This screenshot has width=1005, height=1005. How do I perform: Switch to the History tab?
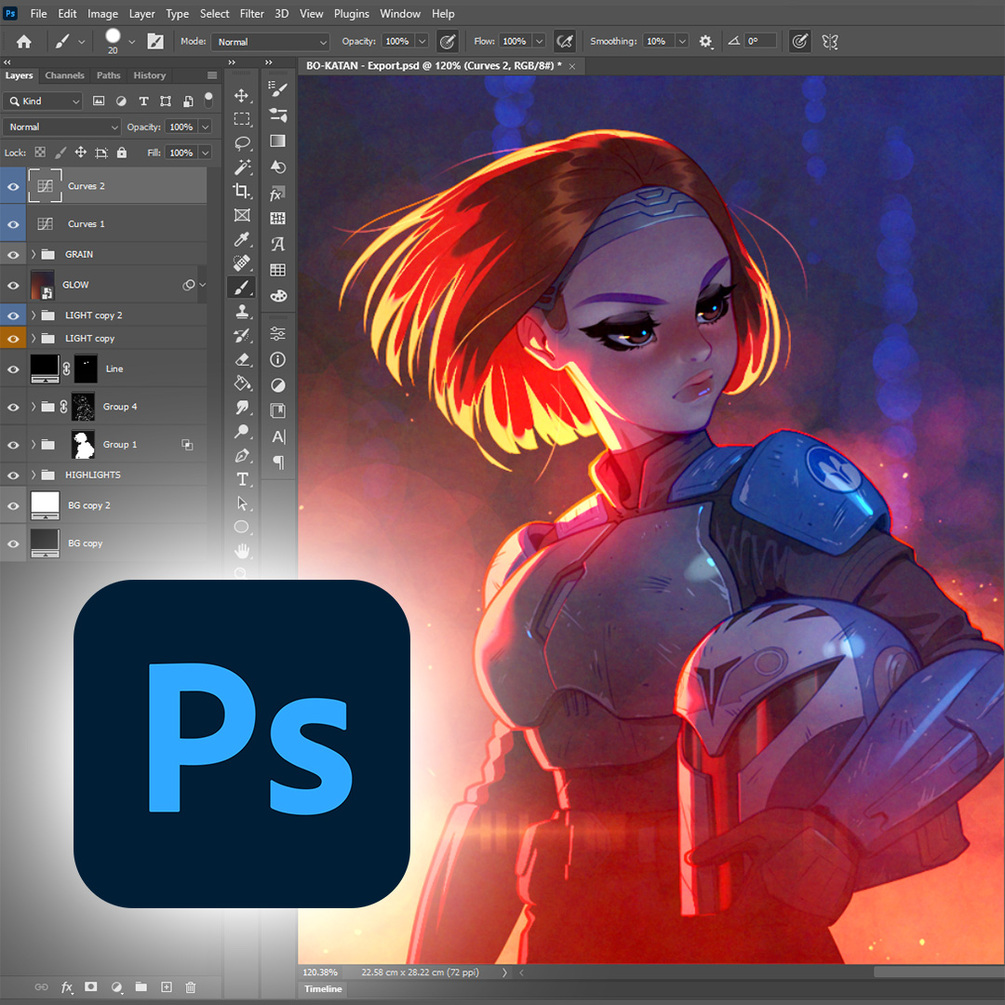tap(149, 76)
